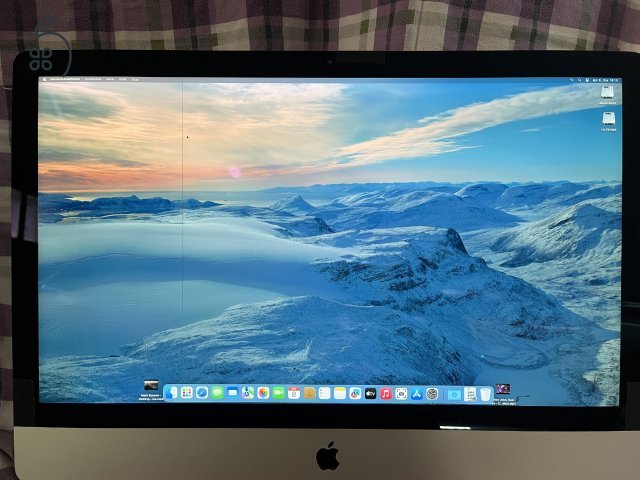Open the Apple menu
This screenshot has height=480, width=640.
pyautogui.click(x=44, y=79)
